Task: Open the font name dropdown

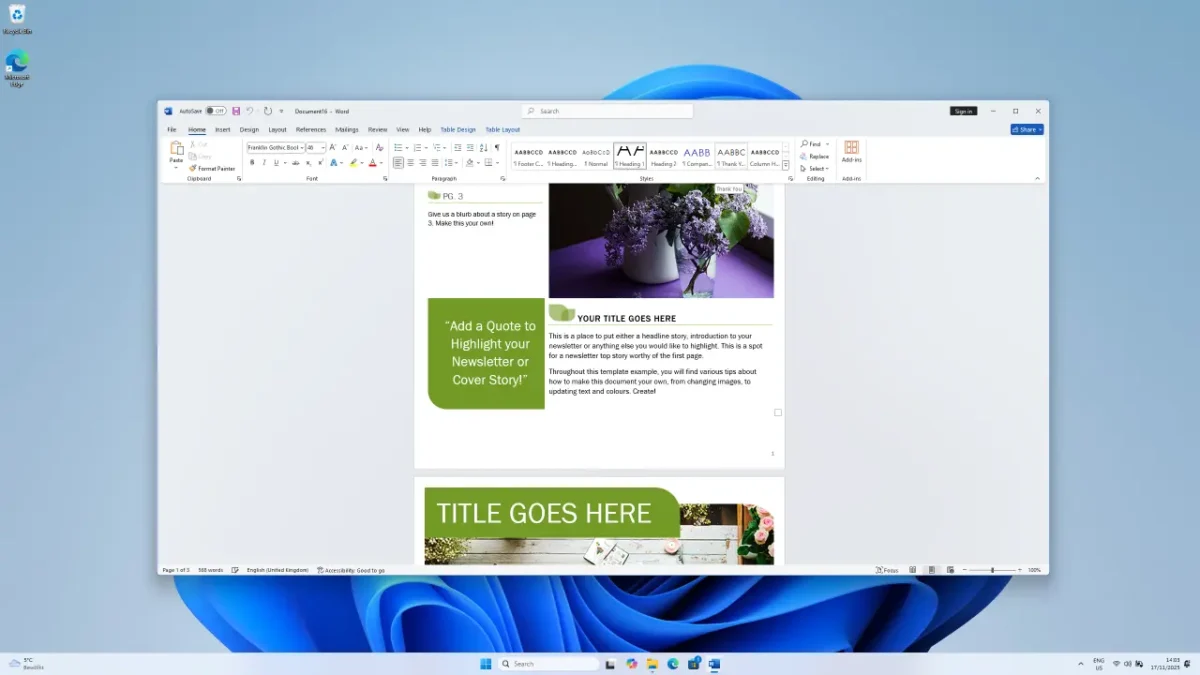Action: tap(302, 147)
